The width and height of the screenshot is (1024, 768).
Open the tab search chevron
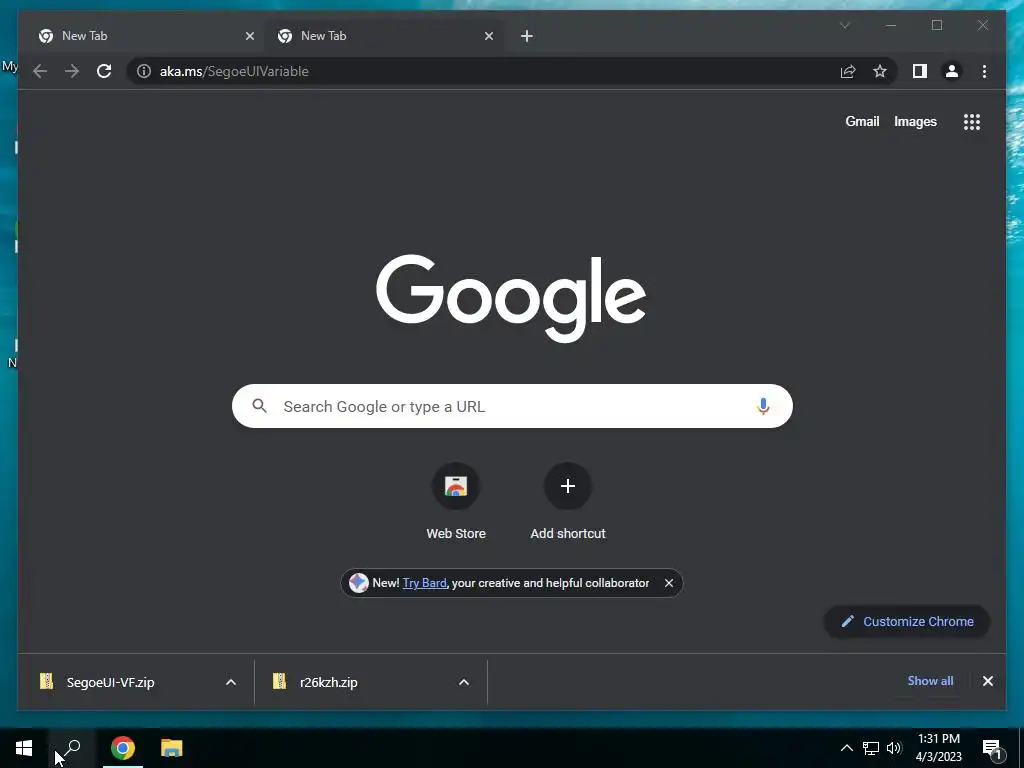[845, 25]
